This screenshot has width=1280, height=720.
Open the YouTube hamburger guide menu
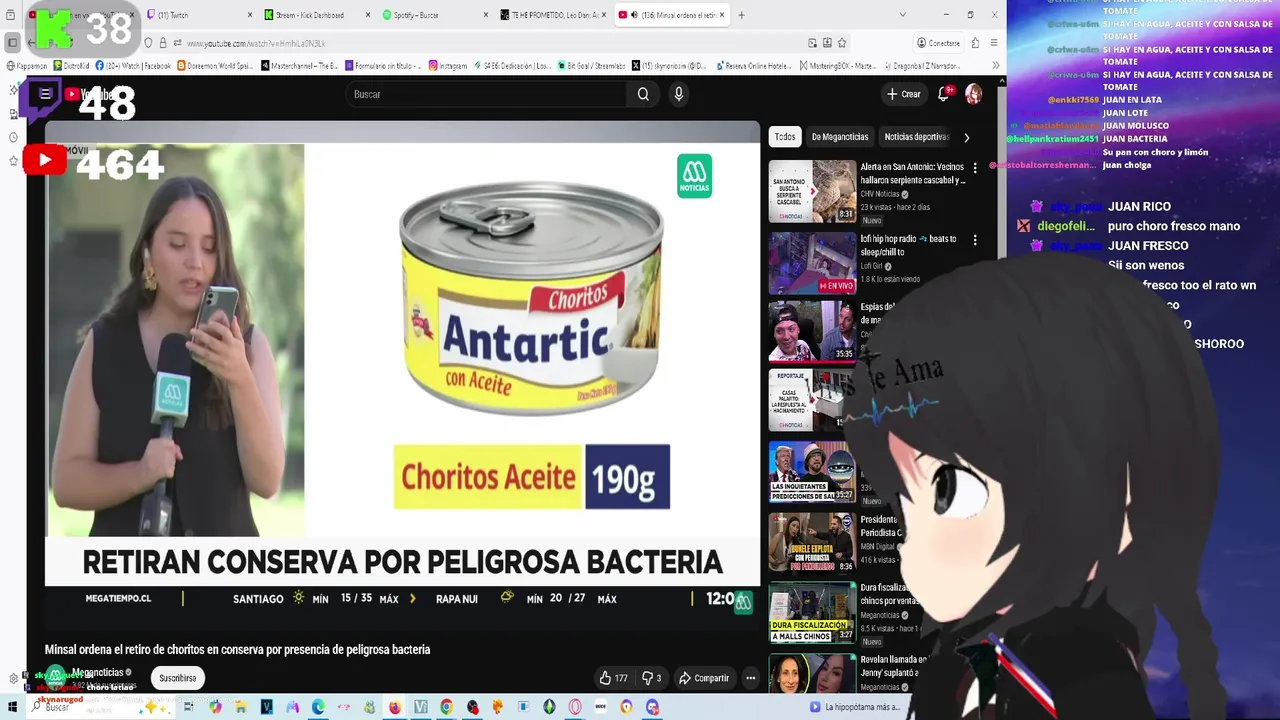click(45, 94)
